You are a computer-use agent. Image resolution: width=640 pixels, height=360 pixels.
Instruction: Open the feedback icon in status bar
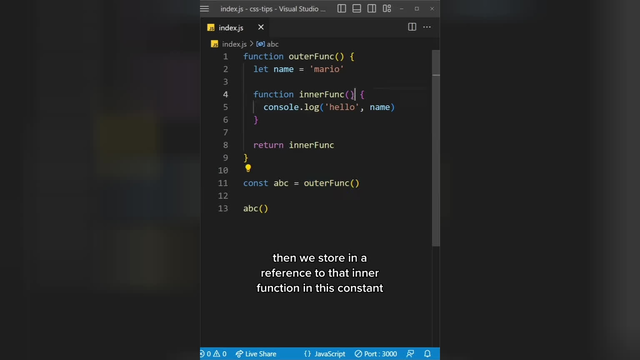410,354
